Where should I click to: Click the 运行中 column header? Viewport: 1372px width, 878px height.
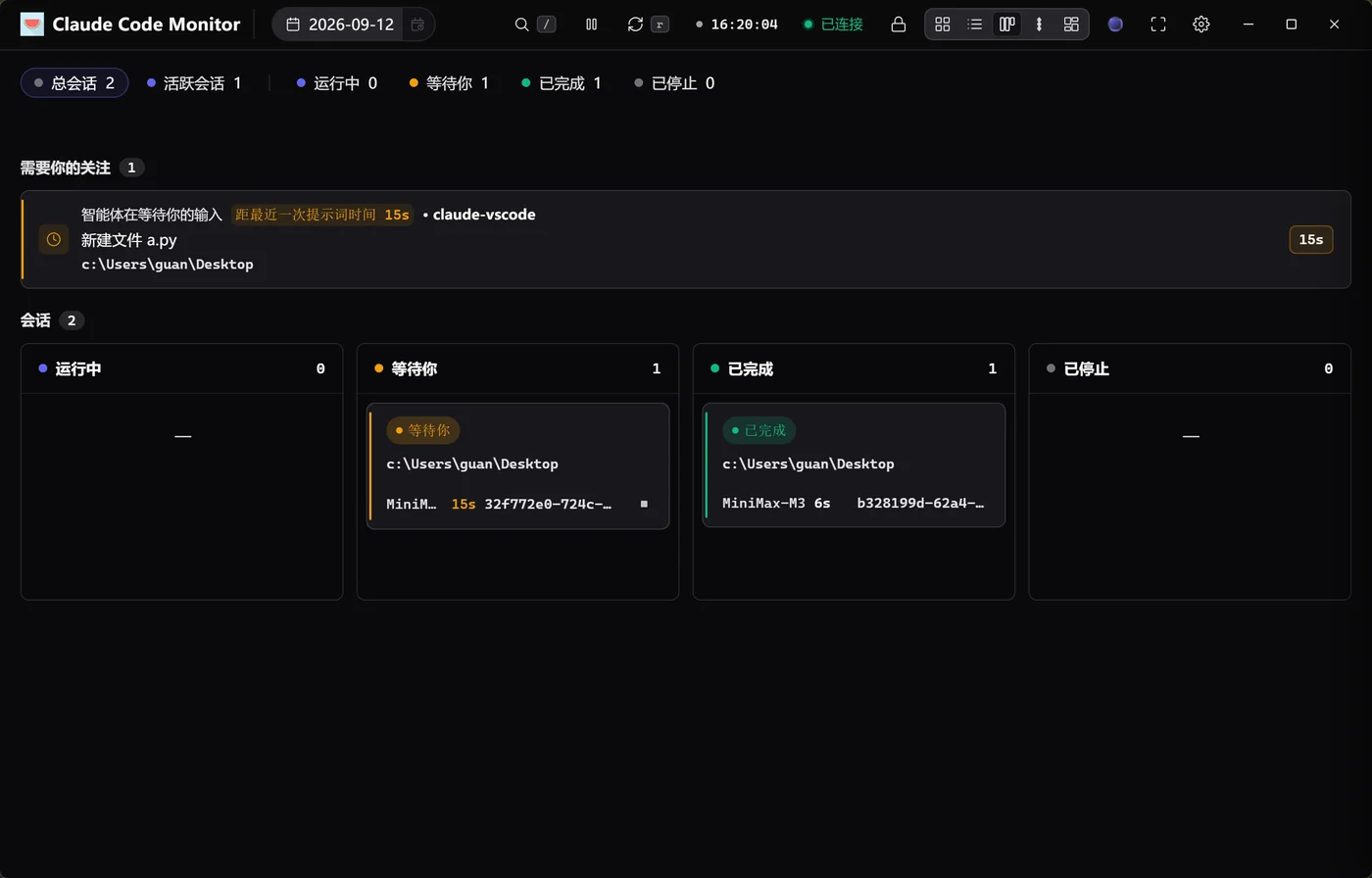(x=181, y=368)
